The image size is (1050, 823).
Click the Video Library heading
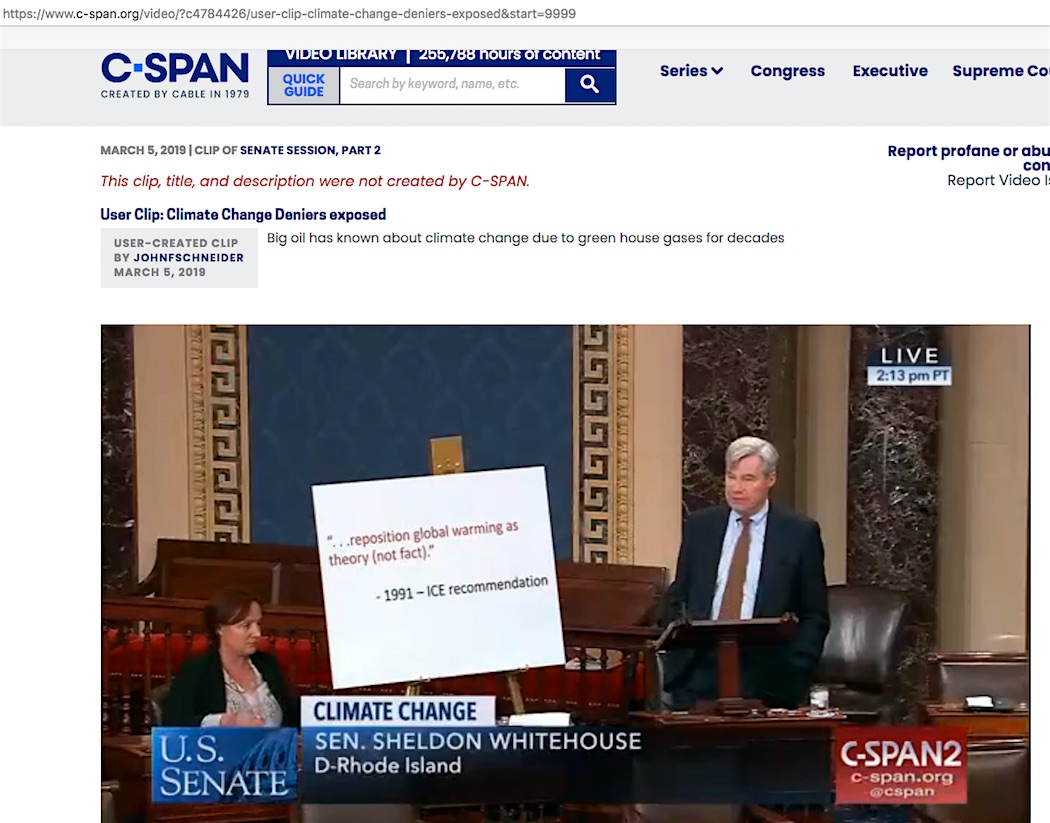pyautogui.click(x=341, y=55)
